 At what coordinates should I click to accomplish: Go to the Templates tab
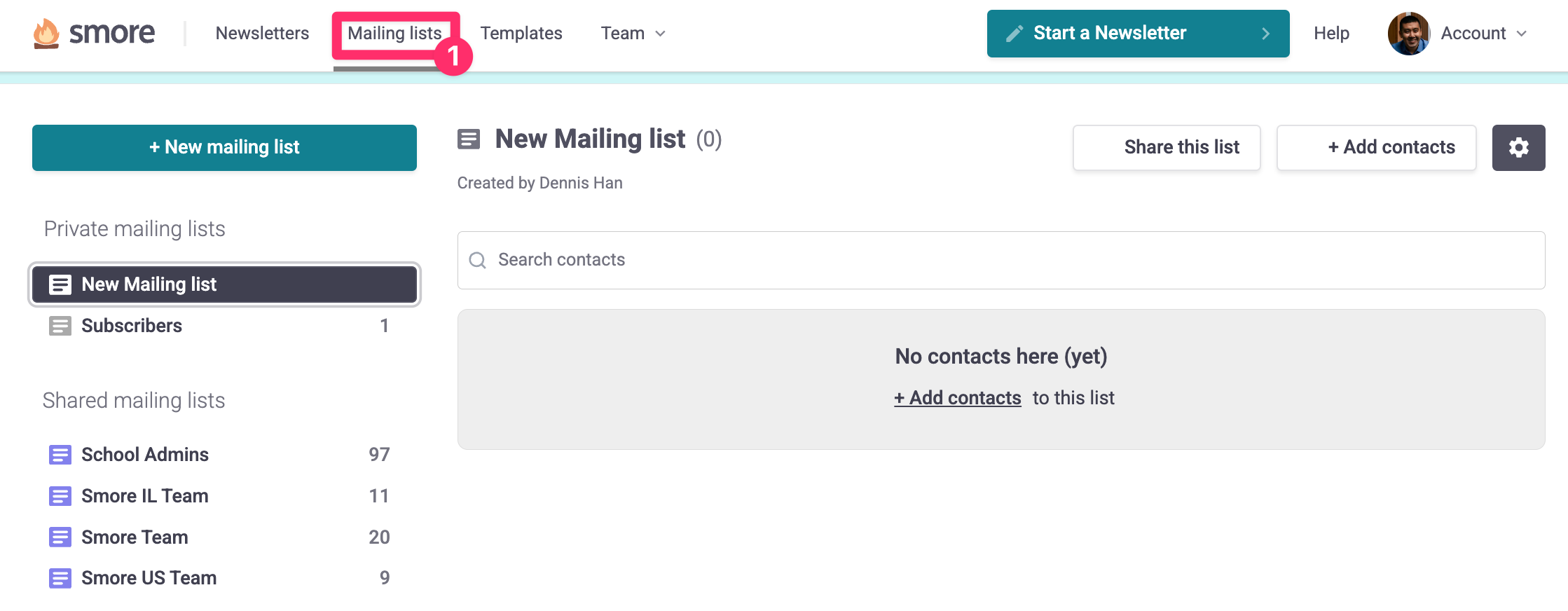point(521,34)
